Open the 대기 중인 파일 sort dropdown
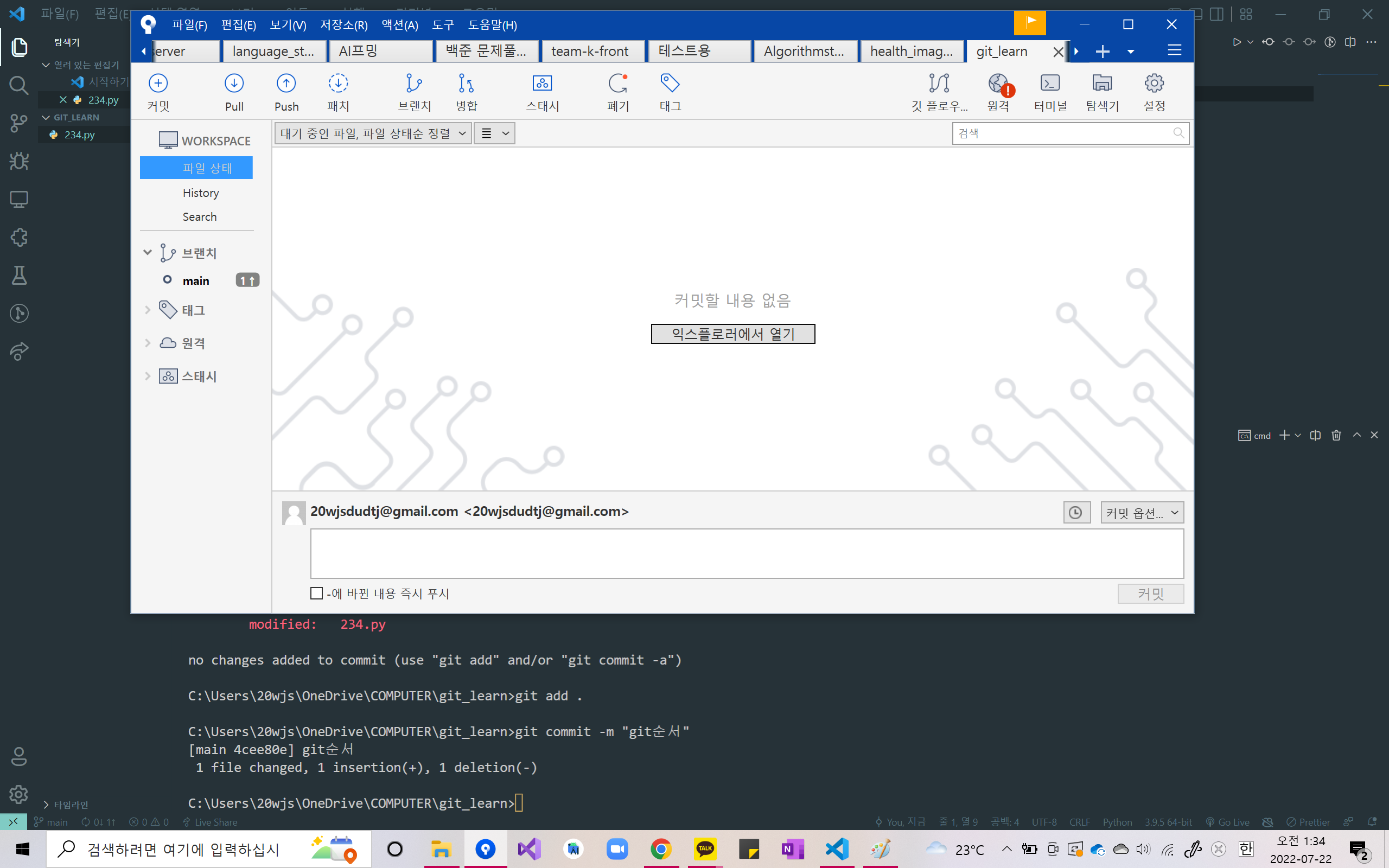 click(373, 134)
